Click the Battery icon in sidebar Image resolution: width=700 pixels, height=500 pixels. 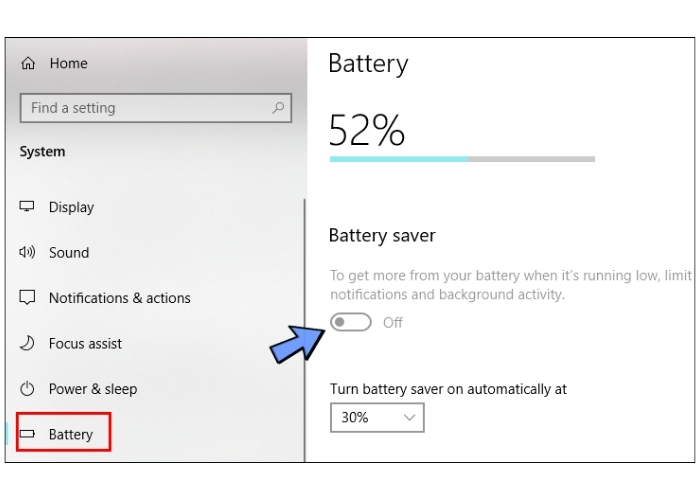28,434
